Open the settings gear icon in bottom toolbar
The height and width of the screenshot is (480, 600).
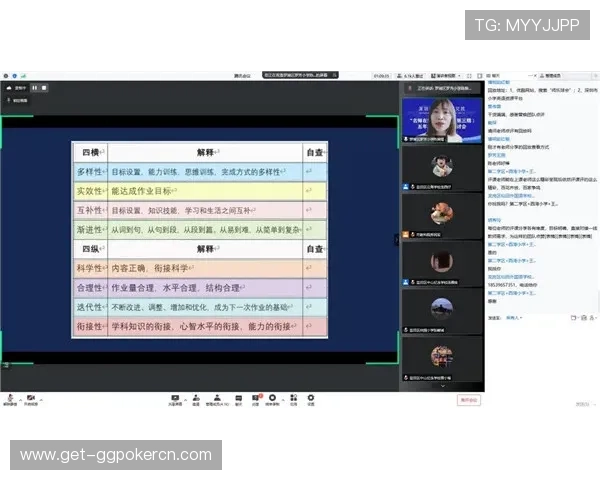pos(311,400)
